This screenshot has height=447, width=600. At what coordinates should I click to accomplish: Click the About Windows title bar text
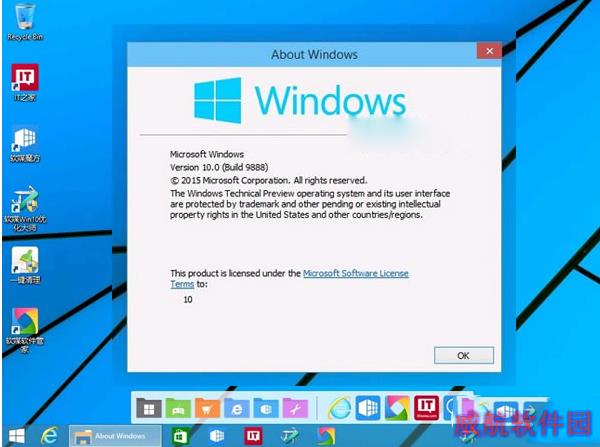pyautogui.click(x=315, y=54)
